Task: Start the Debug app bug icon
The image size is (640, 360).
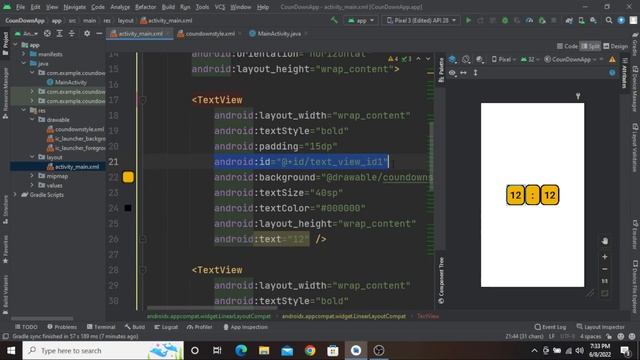Action: [505, 20]
